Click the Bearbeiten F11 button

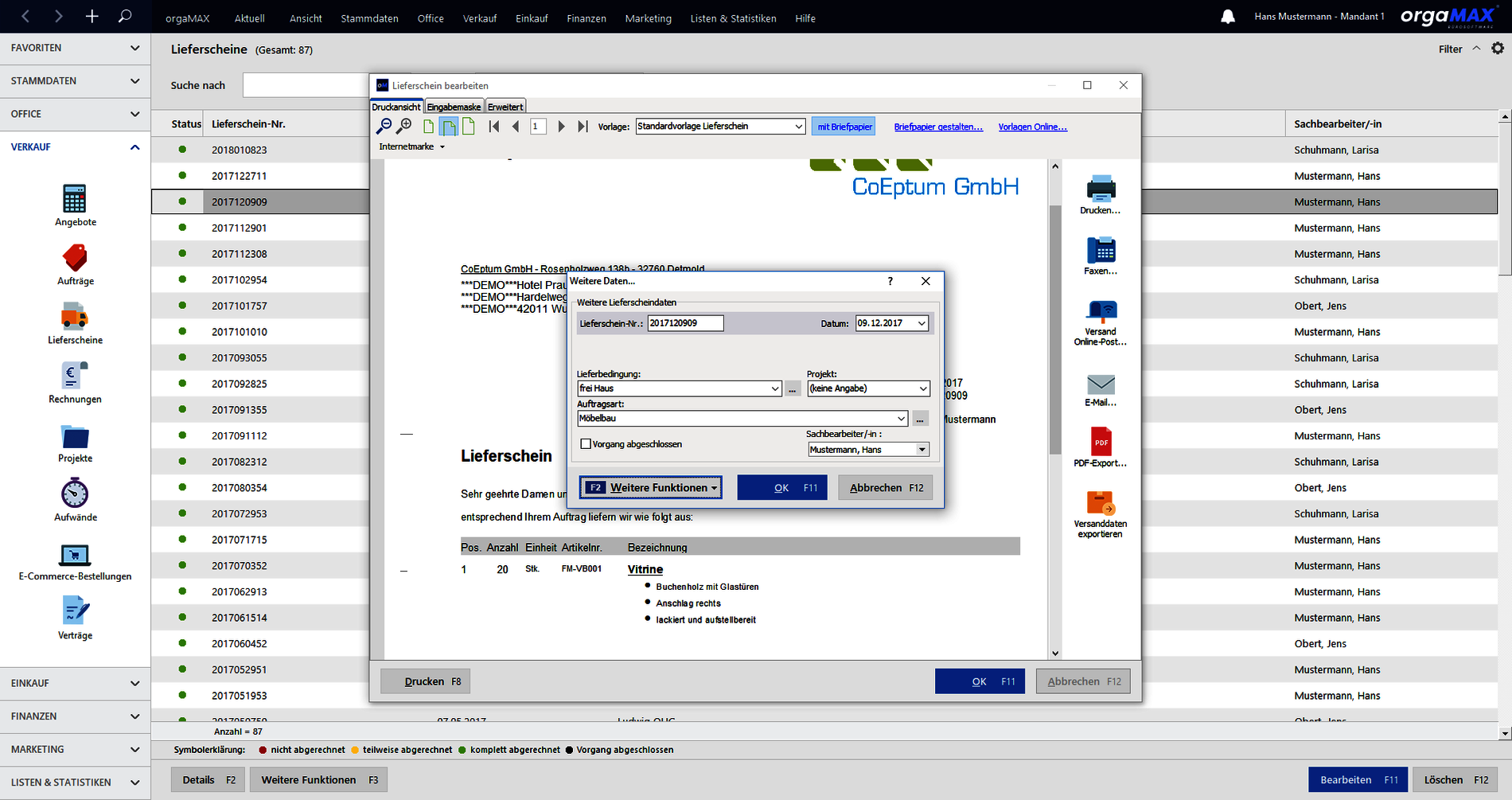point(1358,780)
